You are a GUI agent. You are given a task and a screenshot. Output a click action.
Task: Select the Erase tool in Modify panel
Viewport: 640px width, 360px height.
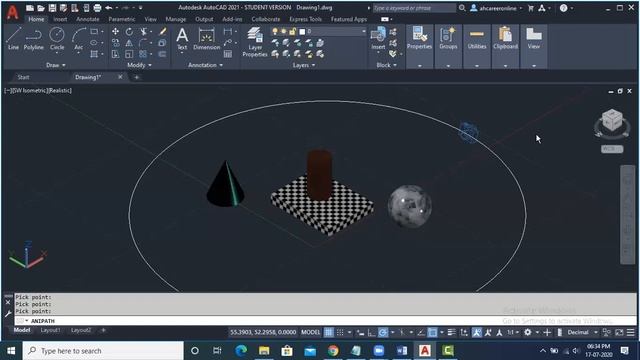[162, 31]
